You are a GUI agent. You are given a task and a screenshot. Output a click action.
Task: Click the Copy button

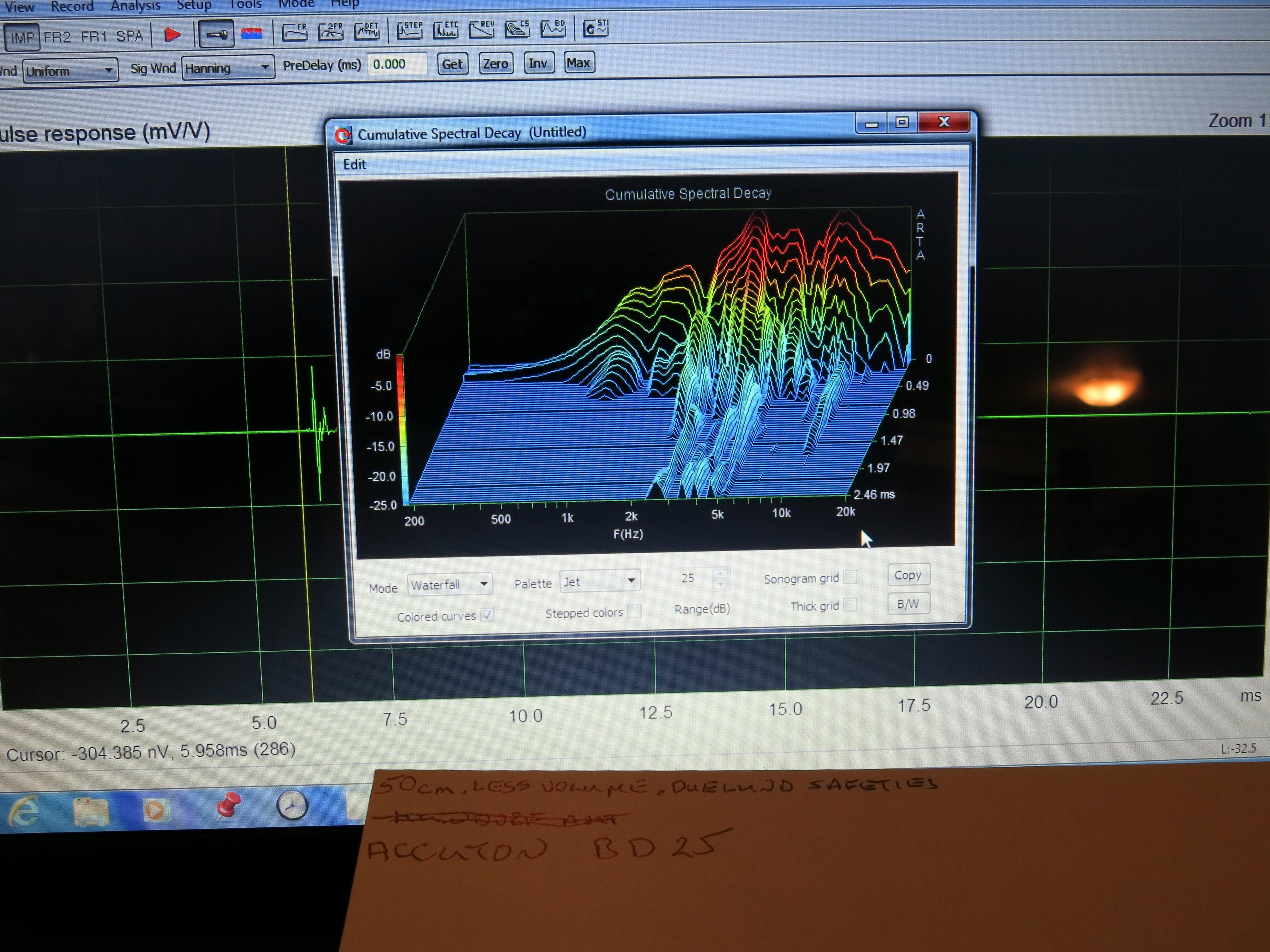tap(908, 575)
